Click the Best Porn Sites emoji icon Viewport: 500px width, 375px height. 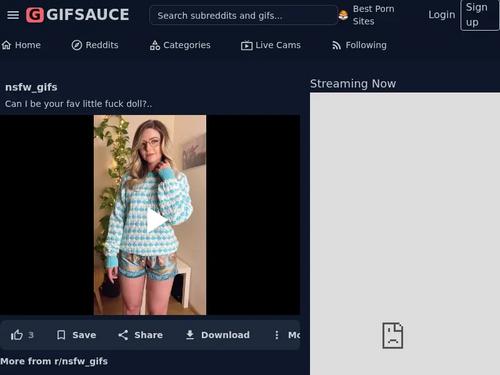(343, 15)
